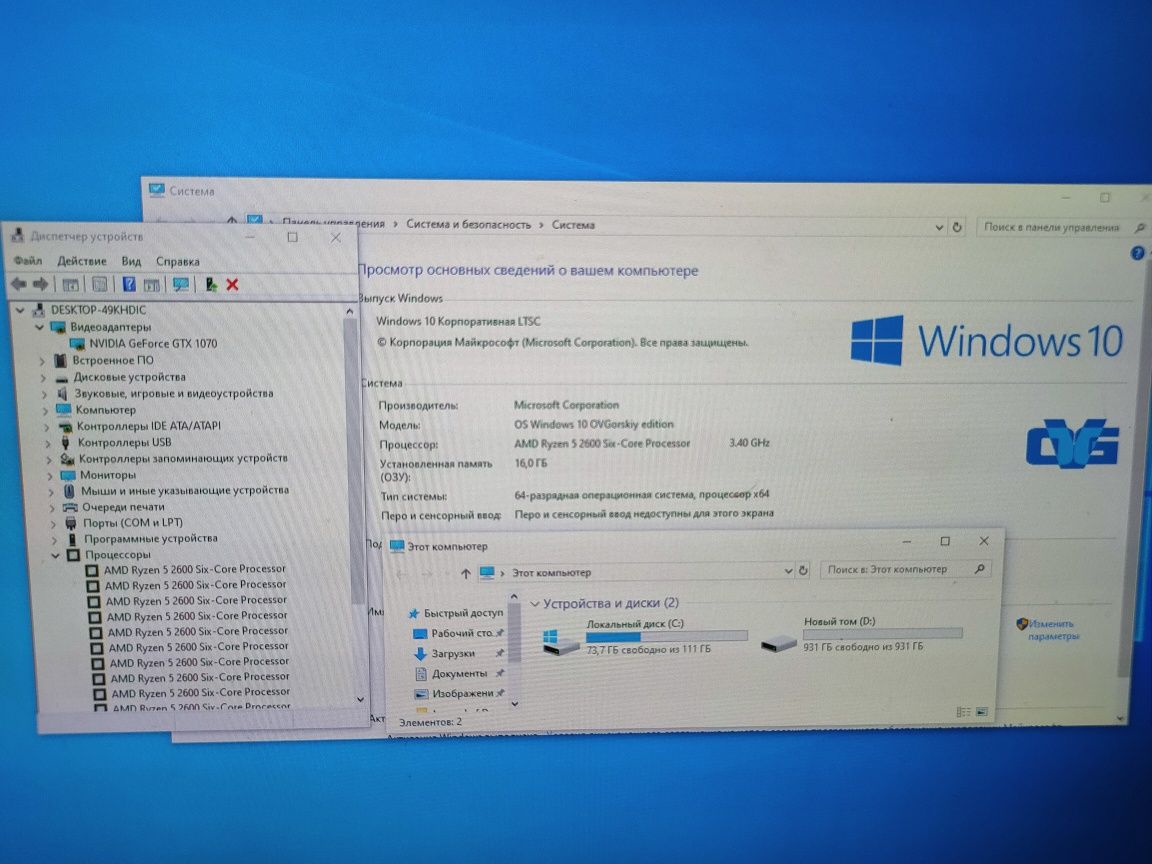This screenshot has width=1152, height=864.
Task: Open the Этот компьютер address bar dropdown
Action: click(788, 571)
